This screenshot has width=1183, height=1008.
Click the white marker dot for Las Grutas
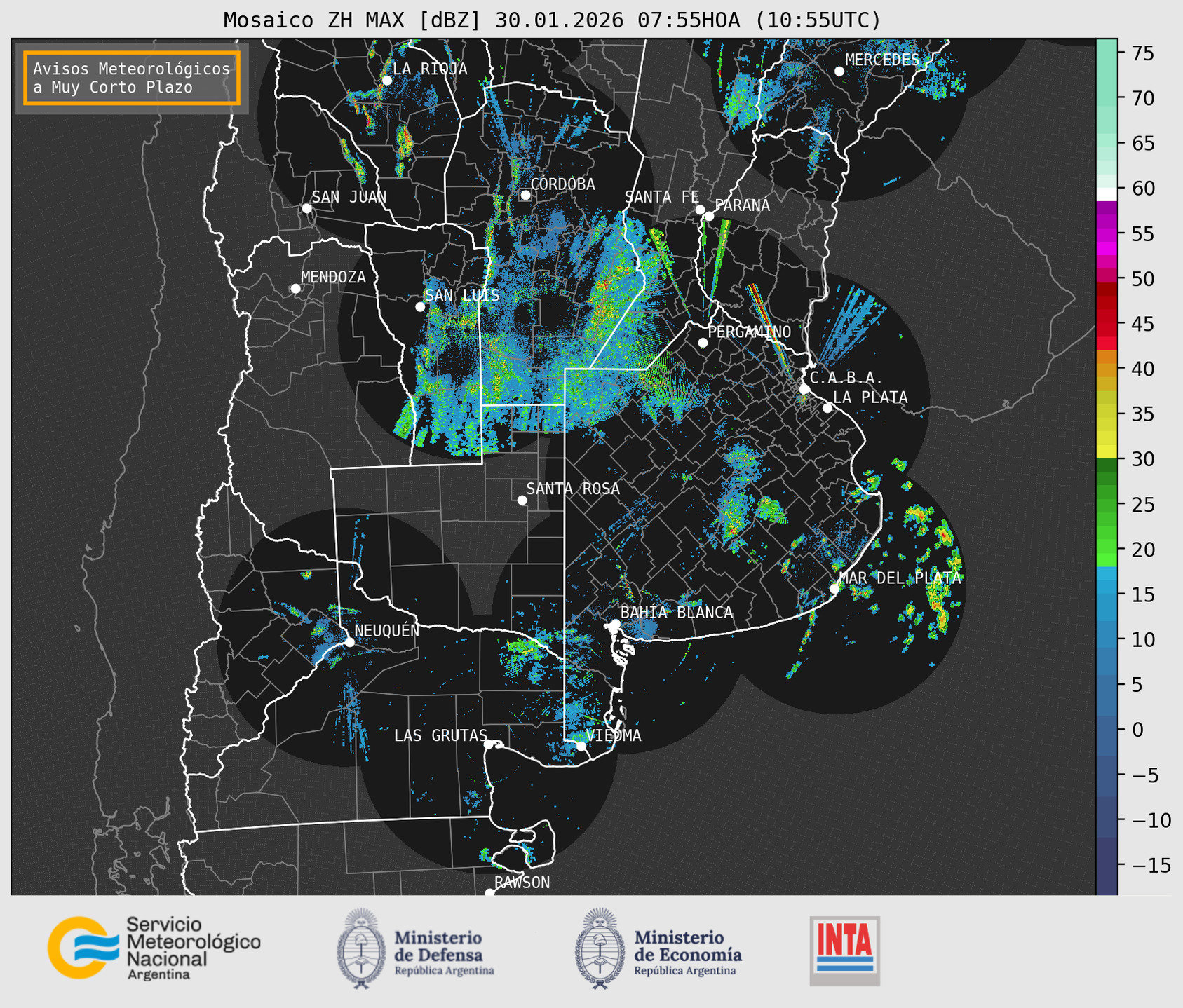489,744
